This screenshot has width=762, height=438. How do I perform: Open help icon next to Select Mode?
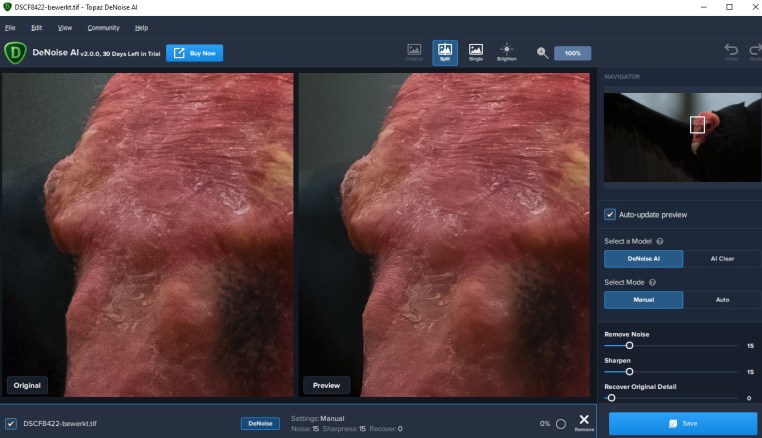pyautogui.click(x=652, y=283)
